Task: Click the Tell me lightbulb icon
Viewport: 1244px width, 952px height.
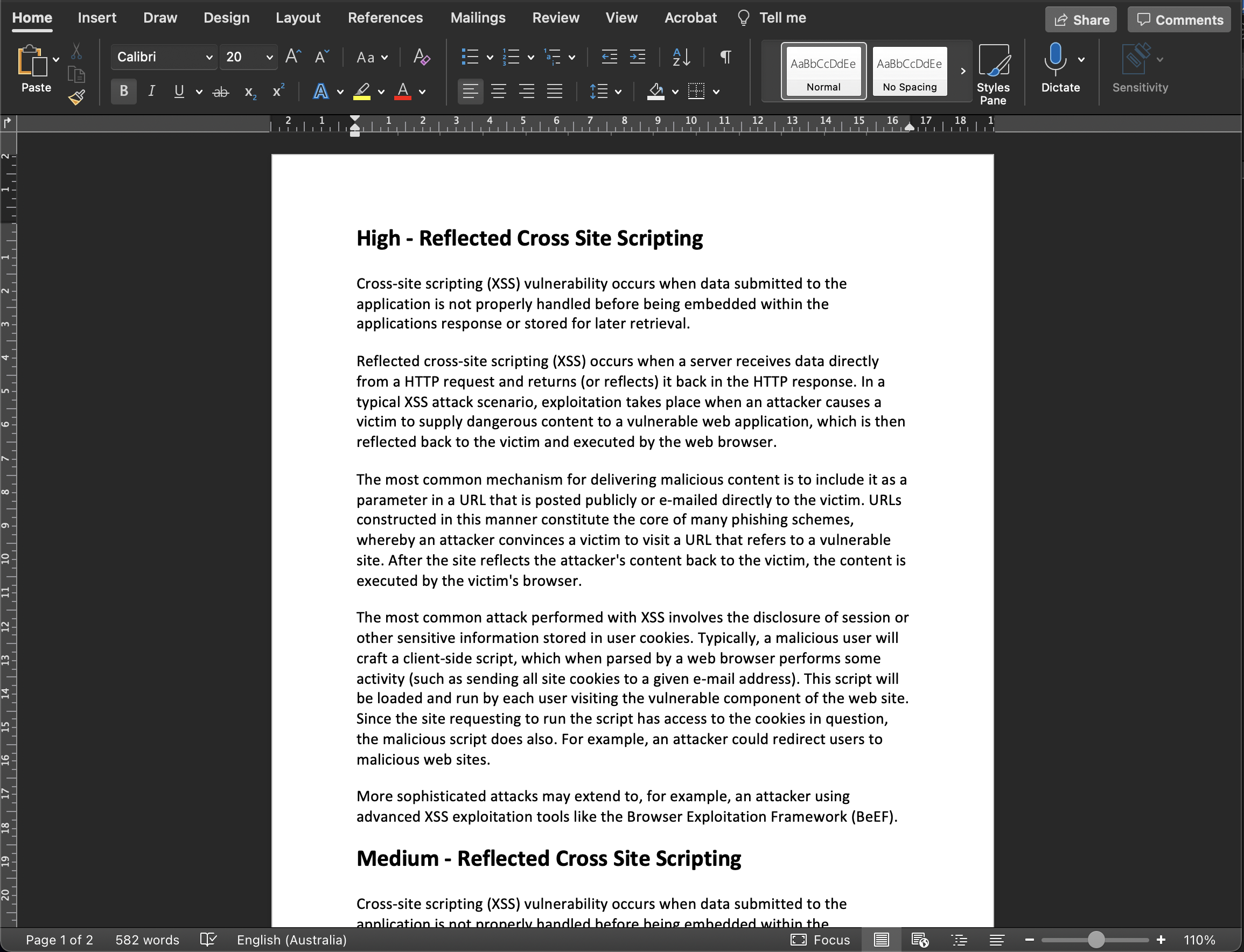Action: point(744,18)
